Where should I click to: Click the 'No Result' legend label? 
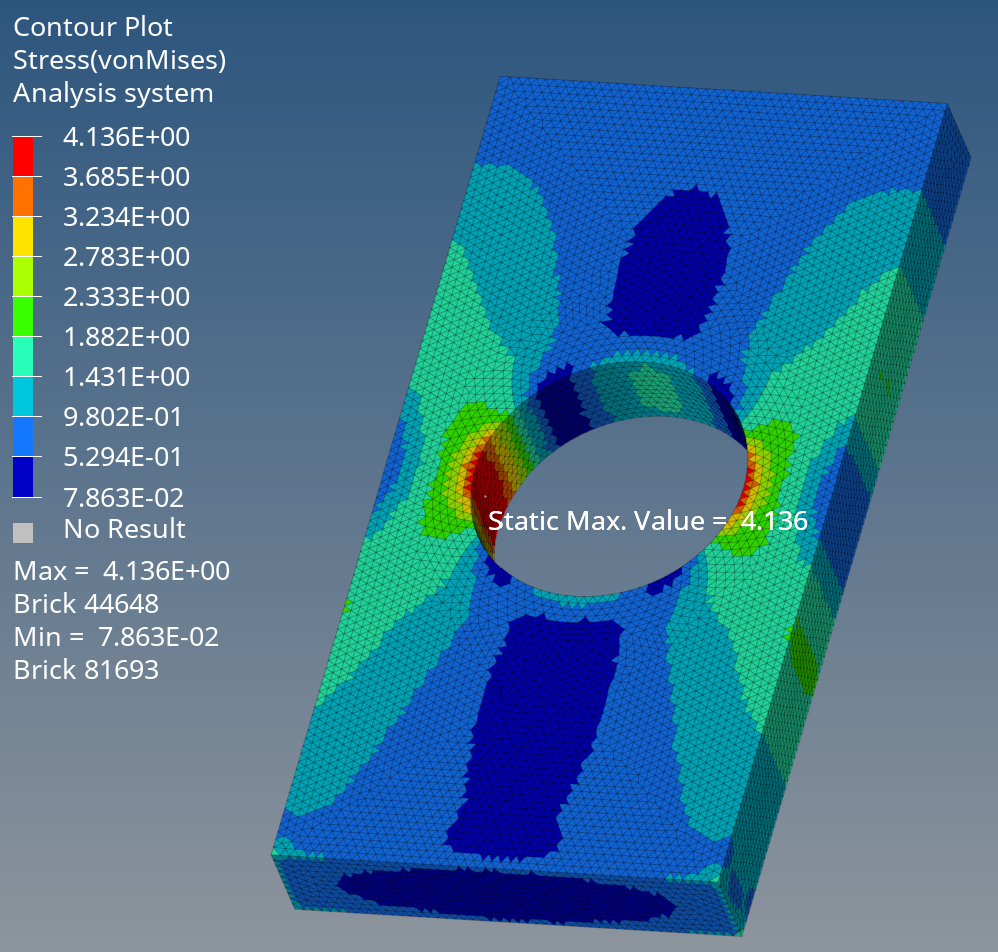pos(125,529)
